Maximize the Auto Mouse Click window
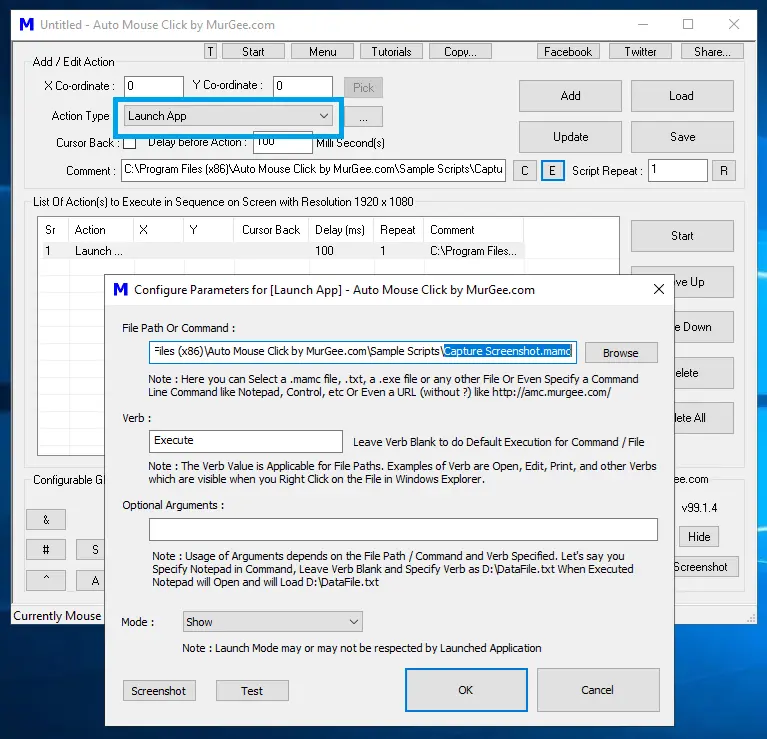 pos(688,24)
